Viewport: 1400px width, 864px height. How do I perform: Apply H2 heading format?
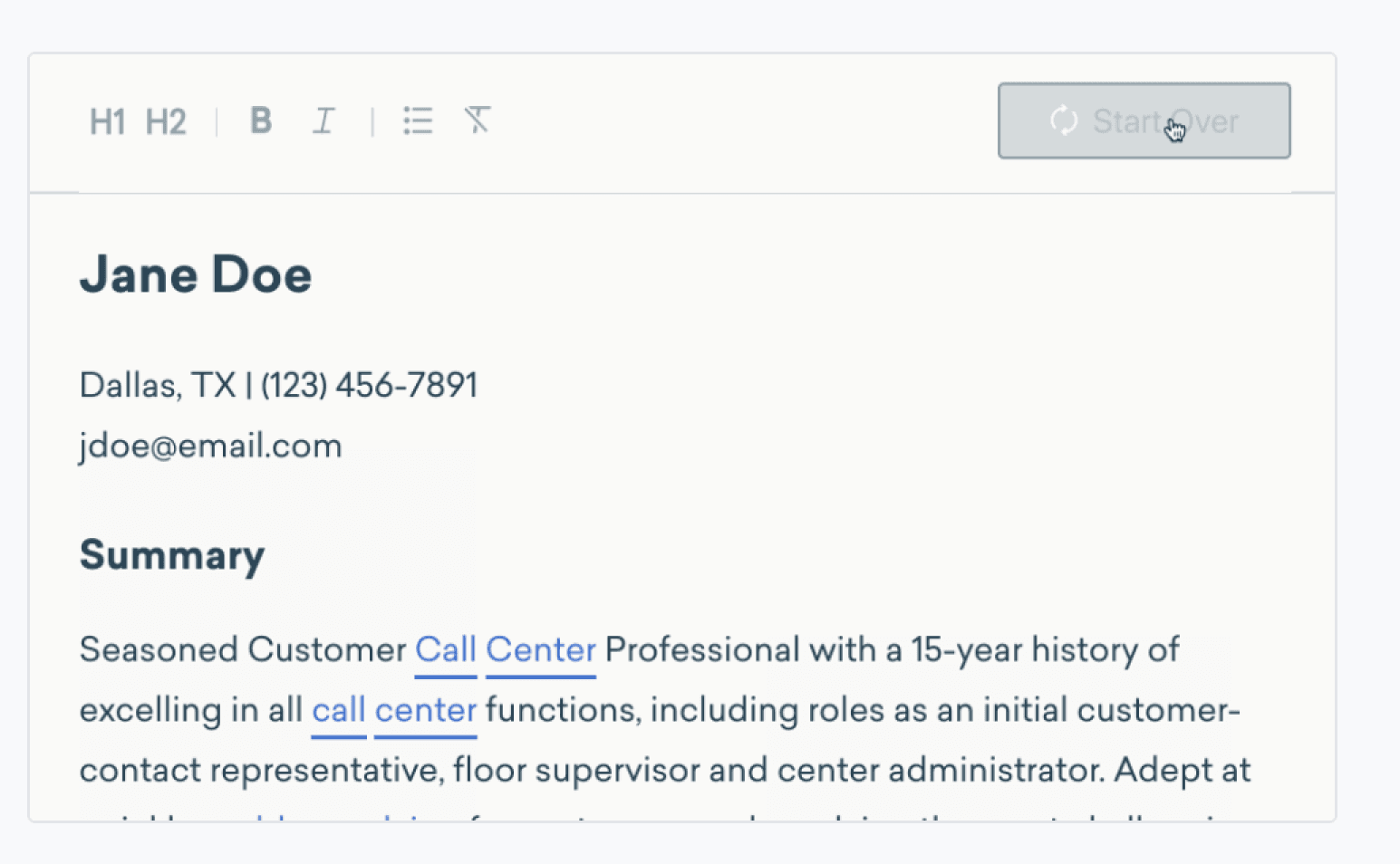click(166, 121)
